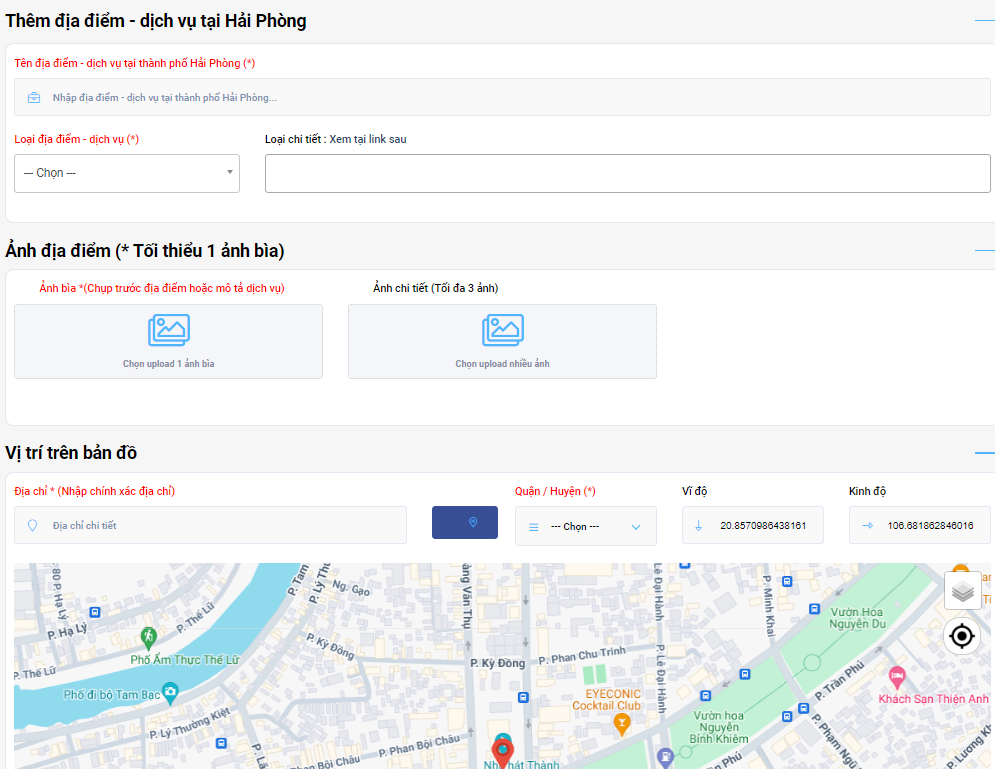The width and height of the screenshot is (995, 769).
Task: Collapse the Thêm địa điểm section
Action: click(984, 21)
